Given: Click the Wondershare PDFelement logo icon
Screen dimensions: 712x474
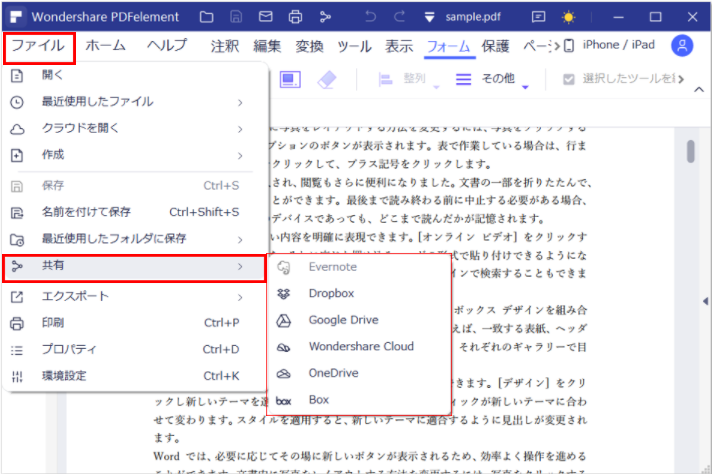Looking at the screenshot, I should (16, 17).
